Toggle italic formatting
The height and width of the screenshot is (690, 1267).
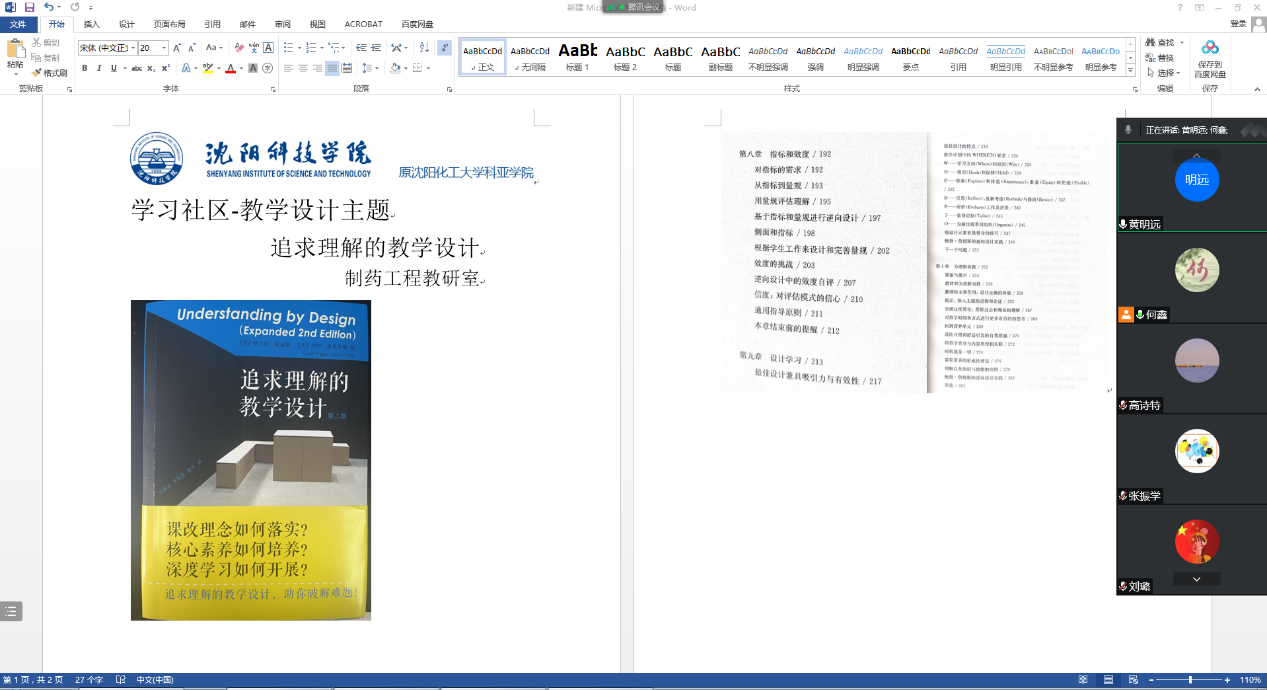tap(99, 68)
